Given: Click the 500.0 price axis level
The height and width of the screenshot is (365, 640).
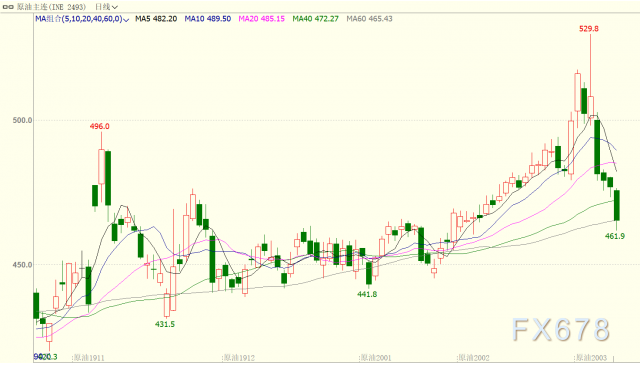Looking at the screenshot, I should point(22,120).
